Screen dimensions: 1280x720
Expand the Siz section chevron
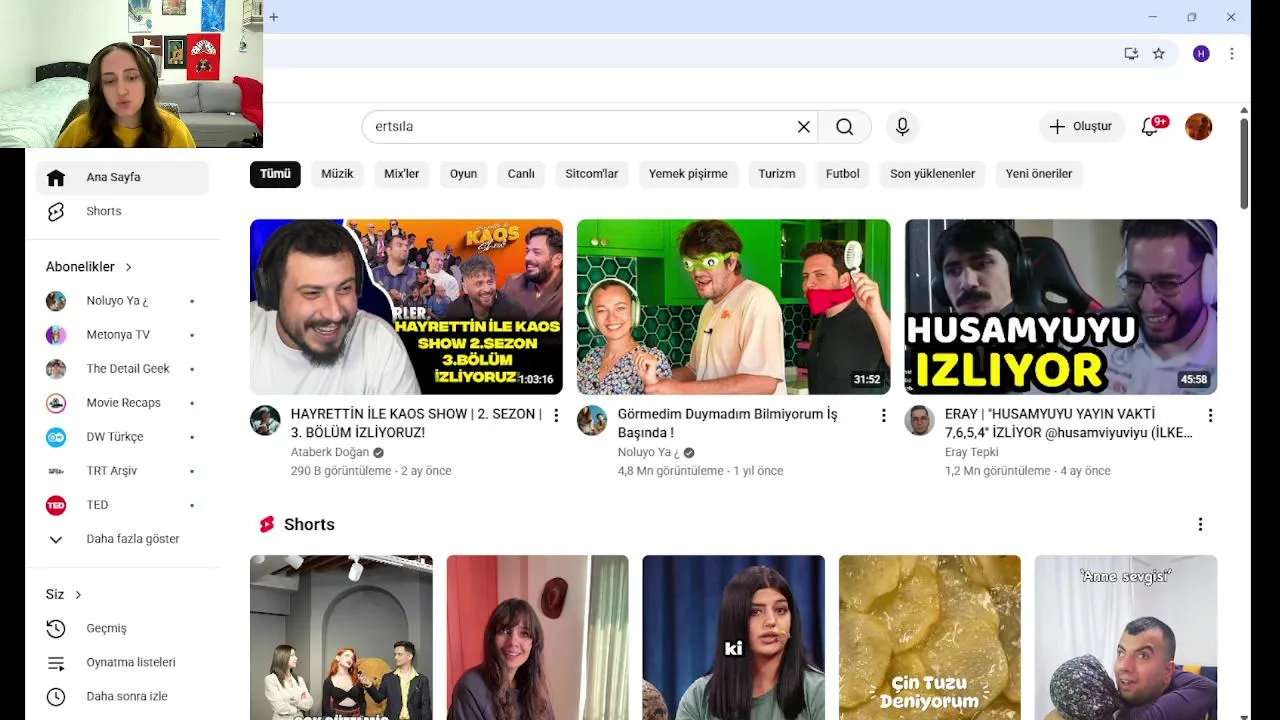[78, 595]
